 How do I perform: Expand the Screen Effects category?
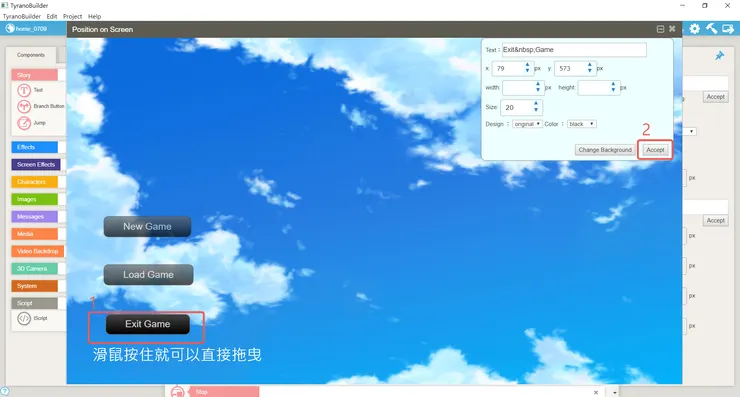[x=36, y=164]
